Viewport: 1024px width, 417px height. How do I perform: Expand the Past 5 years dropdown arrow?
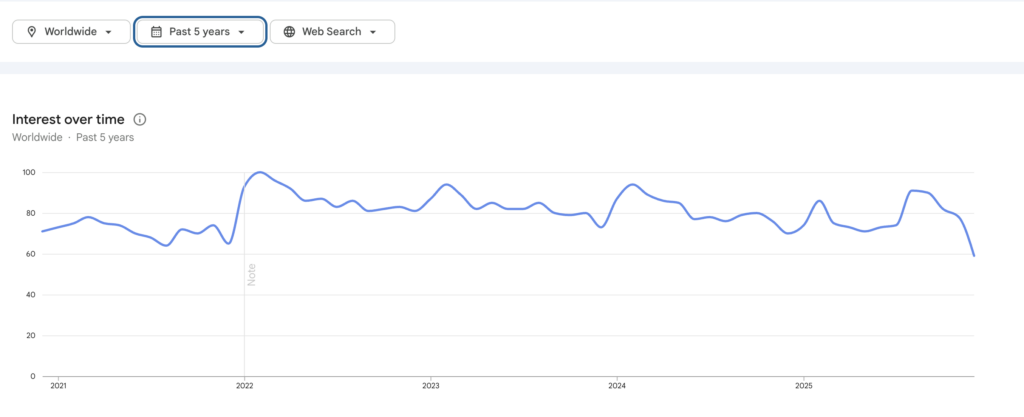242,32
